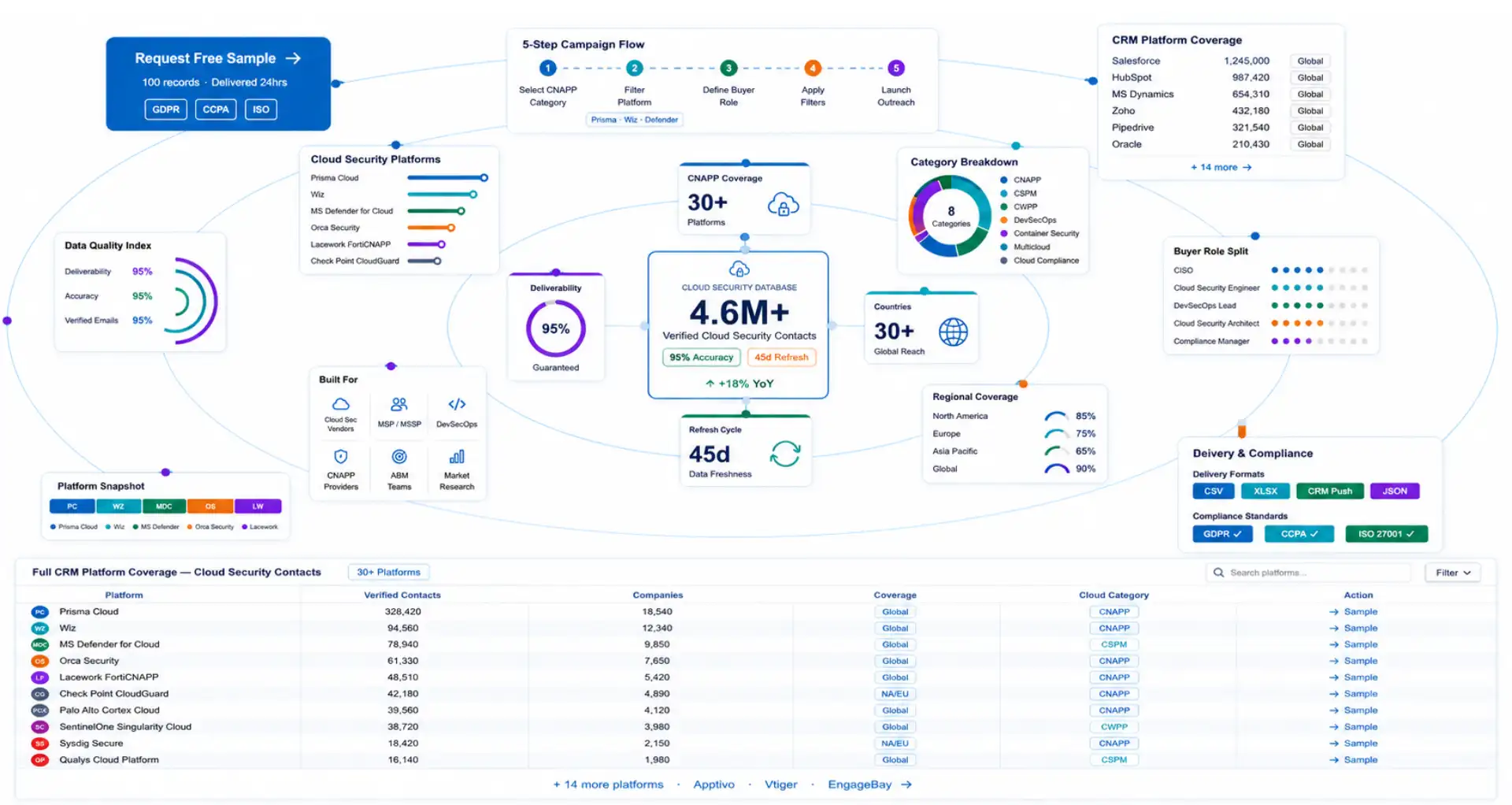Click the Prisma Cloud slider handle

point(484,178)
